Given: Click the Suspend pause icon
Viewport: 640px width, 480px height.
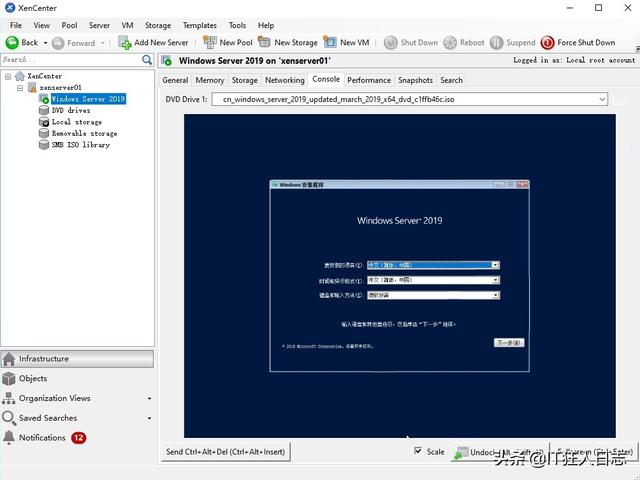Looking at the screenshot, I should pyautogui.click(x=496, y=43).
